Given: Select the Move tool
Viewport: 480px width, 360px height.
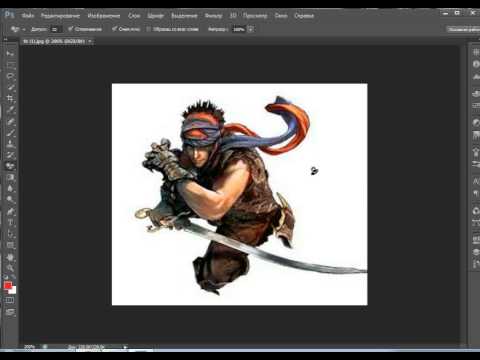Looking at the screenshot, I should tap(10, 53).
